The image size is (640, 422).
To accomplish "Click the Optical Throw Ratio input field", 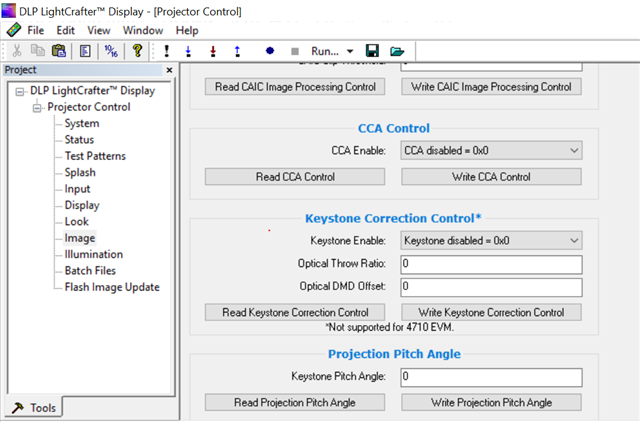I will click(490, 264).
